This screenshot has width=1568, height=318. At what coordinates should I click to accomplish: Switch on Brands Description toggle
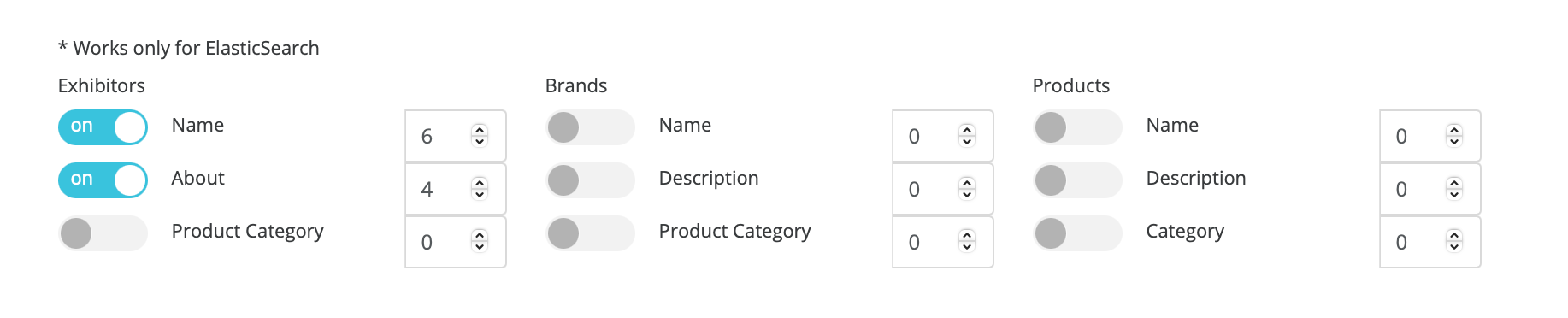coord(590,180)
